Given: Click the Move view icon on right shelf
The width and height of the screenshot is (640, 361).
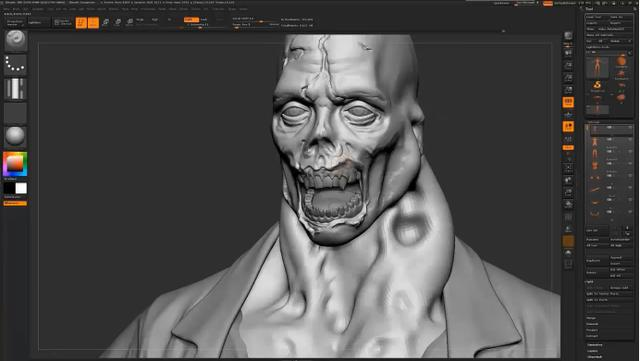Looking at the screenshot, I should click(568, 180).
